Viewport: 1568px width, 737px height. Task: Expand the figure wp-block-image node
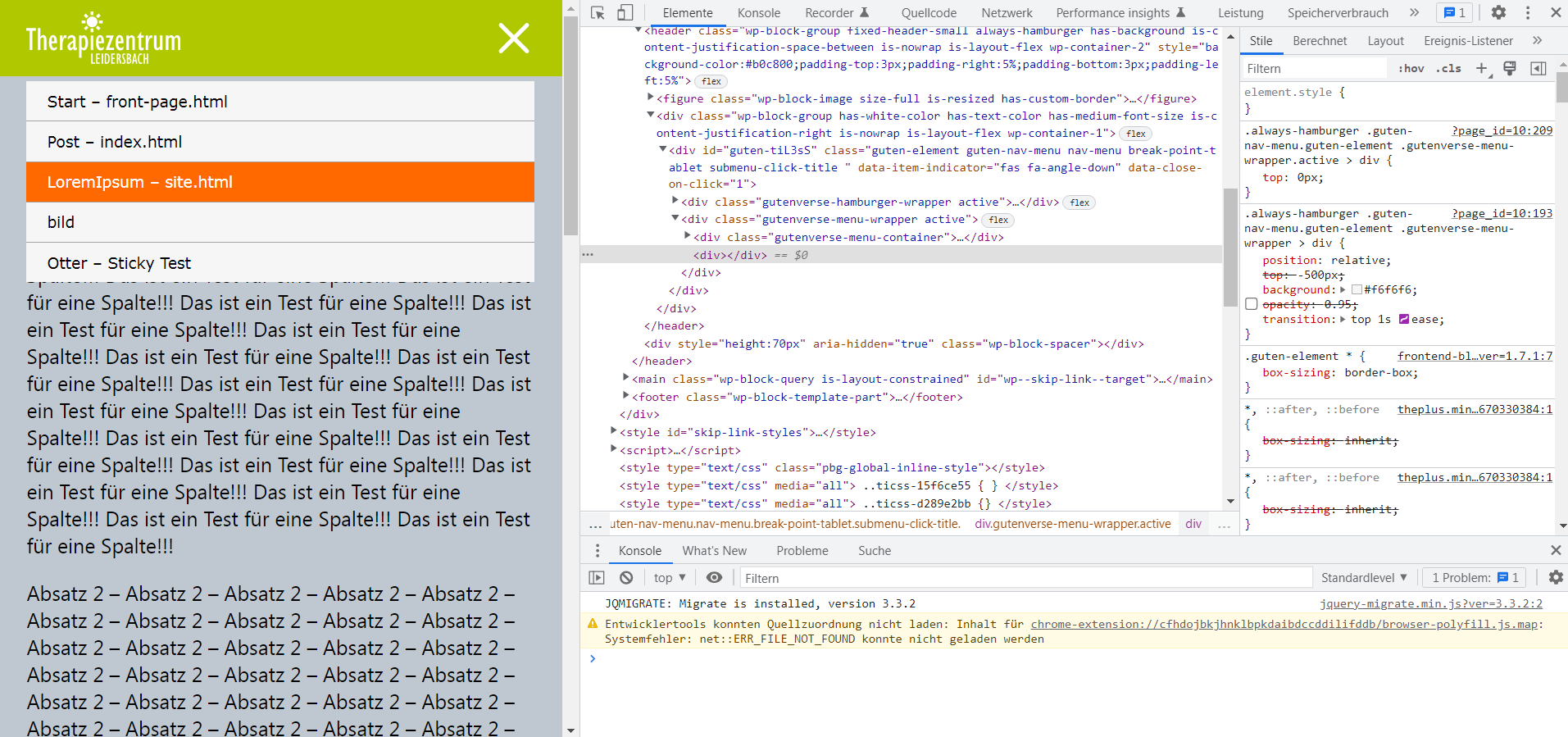651,98
